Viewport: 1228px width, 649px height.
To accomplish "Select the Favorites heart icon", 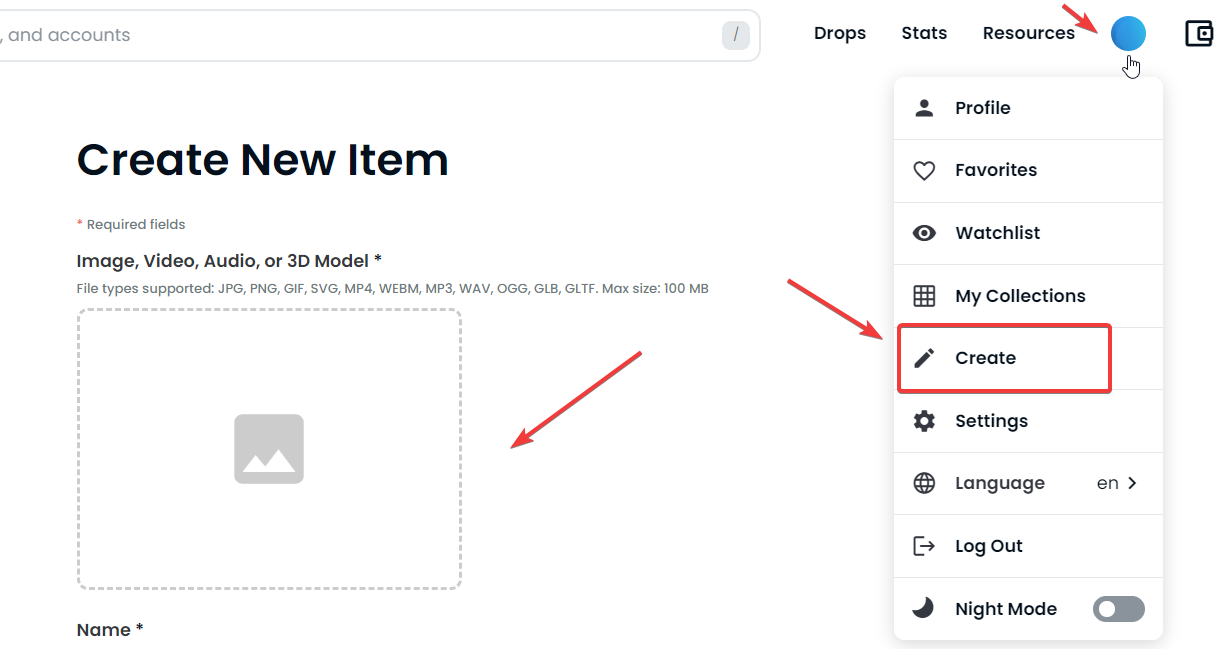I will pos(925,170).
